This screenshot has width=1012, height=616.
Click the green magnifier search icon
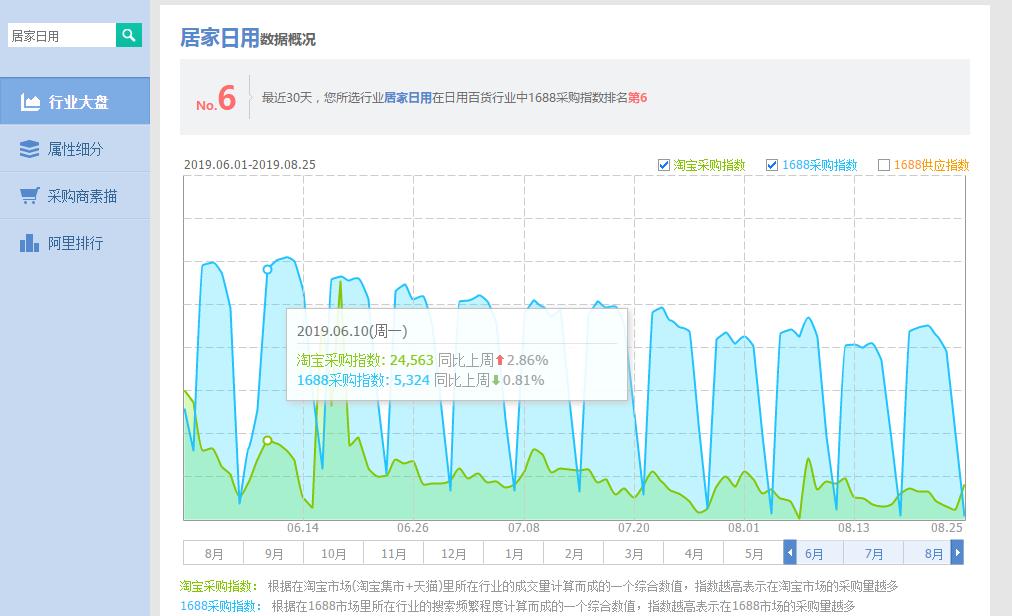pos(128,34)
